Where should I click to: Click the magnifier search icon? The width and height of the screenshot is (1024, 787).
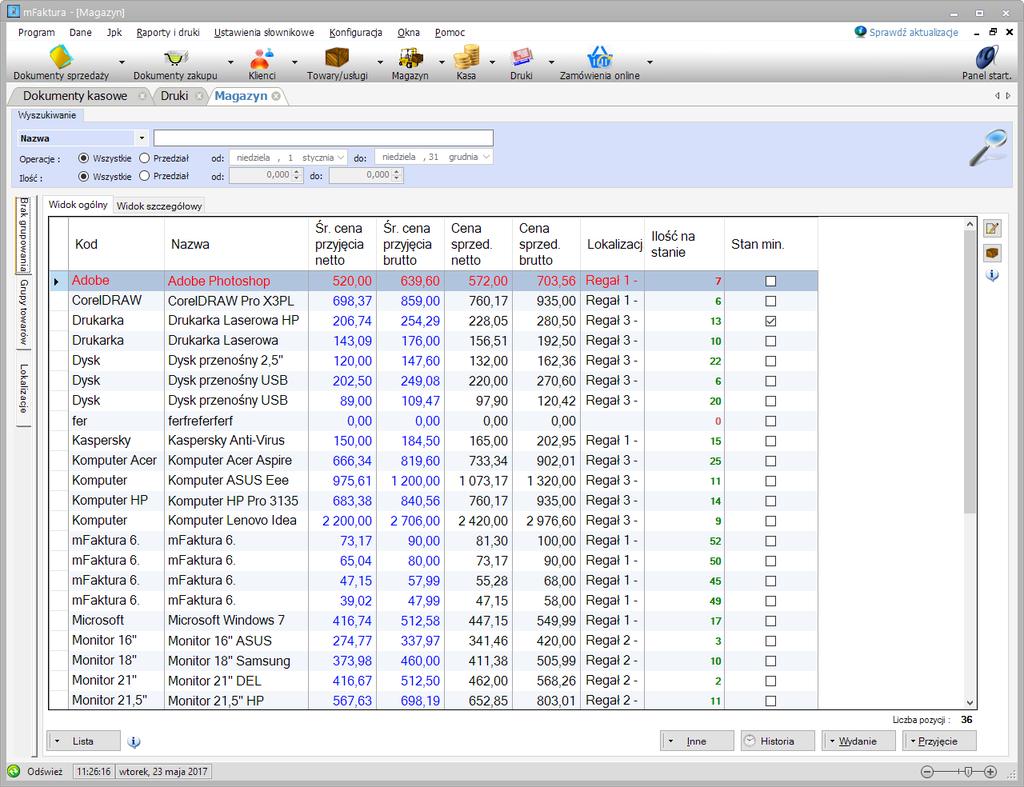click(988, 148)
